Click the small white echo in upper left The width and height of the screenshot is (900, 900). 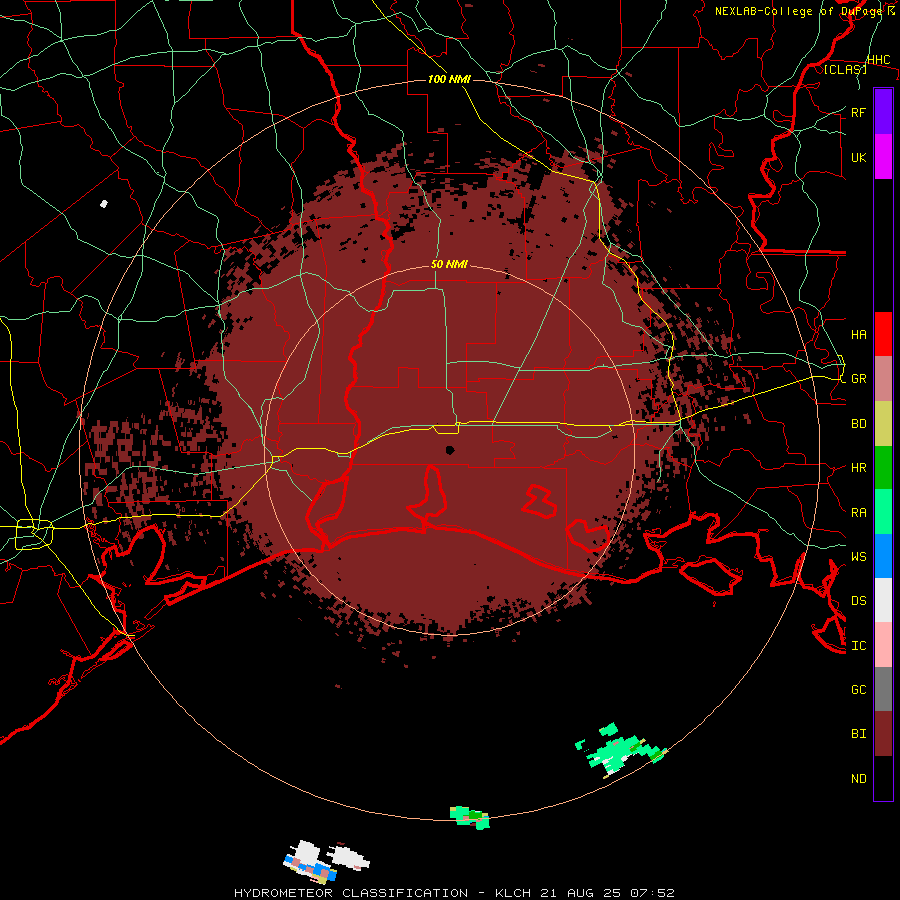104,204
